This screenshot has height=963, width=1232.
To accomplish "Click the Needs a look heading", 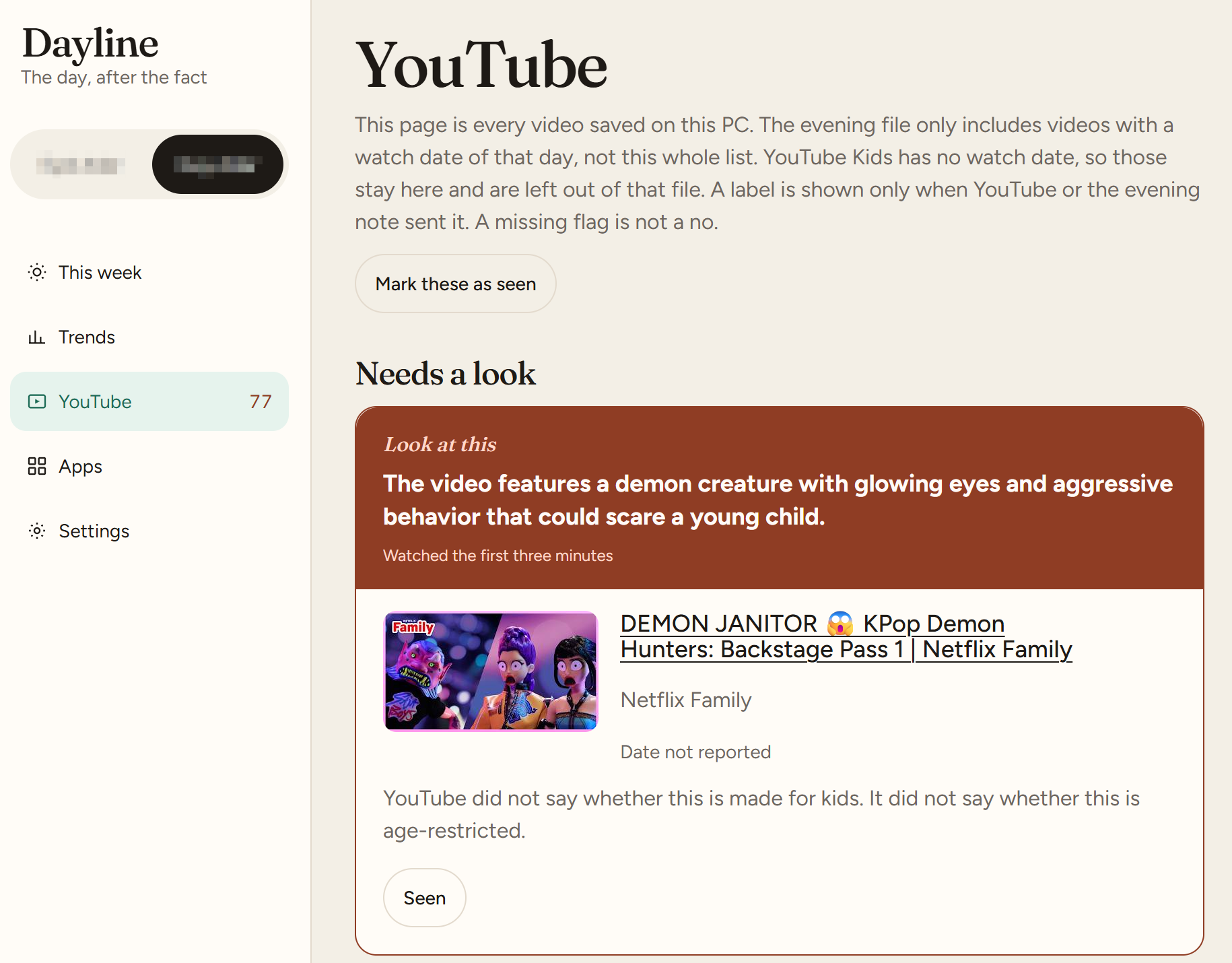I will click(446, 374).
